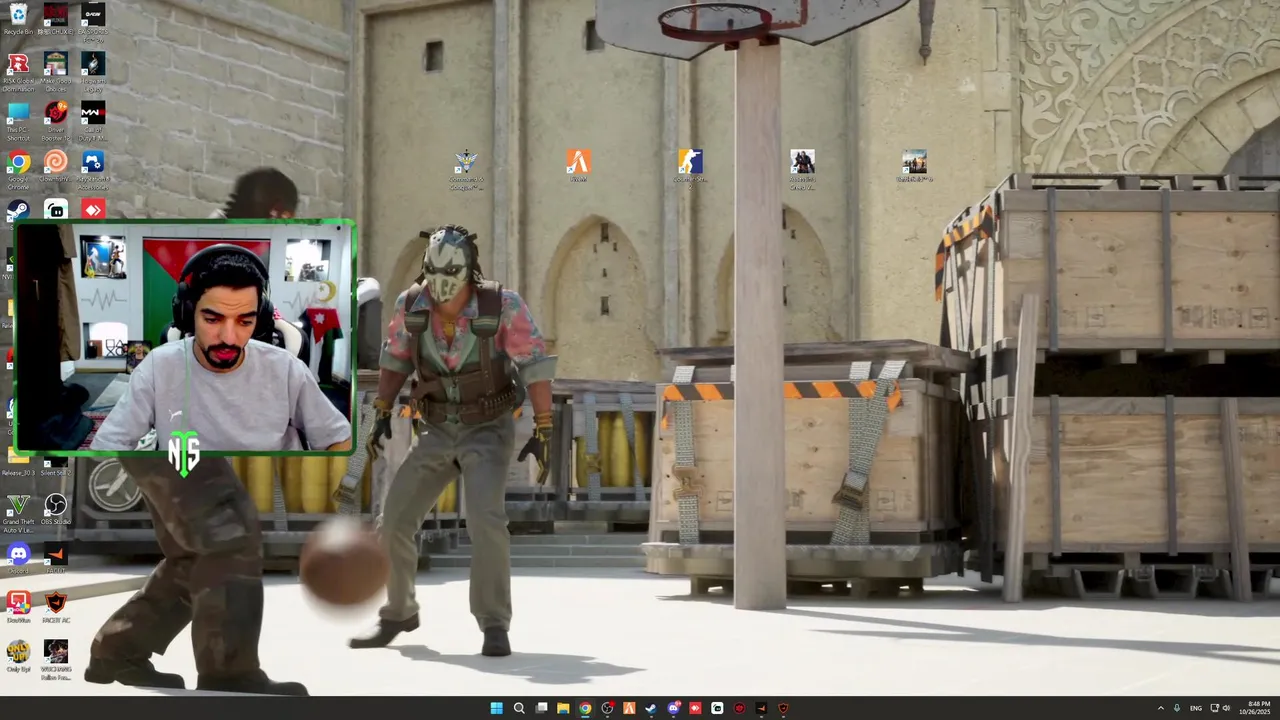The height and width of the screenshot is (720, 1280).
Task: Open Steam from the taskbar
Action: click(x=651, y=708)
